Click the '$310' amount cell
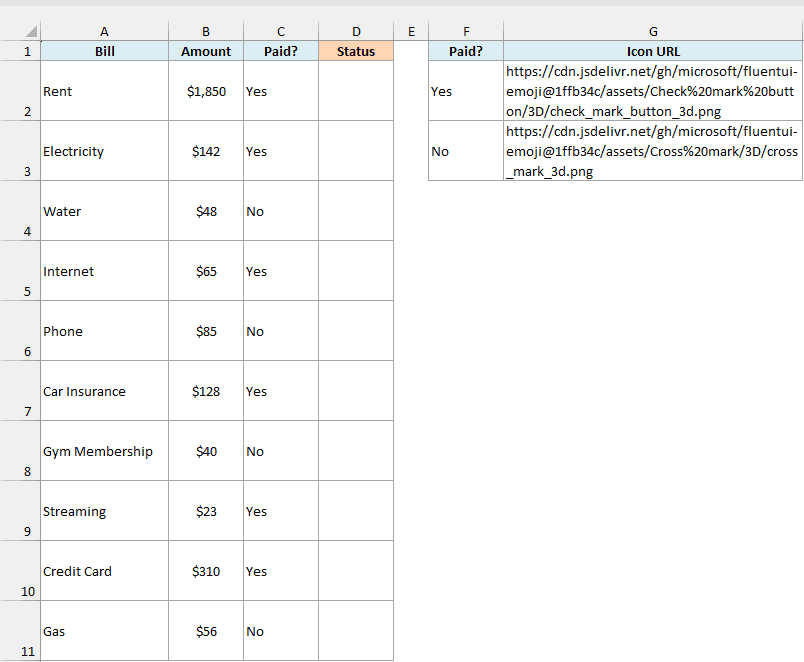 [x=206, y=571]
